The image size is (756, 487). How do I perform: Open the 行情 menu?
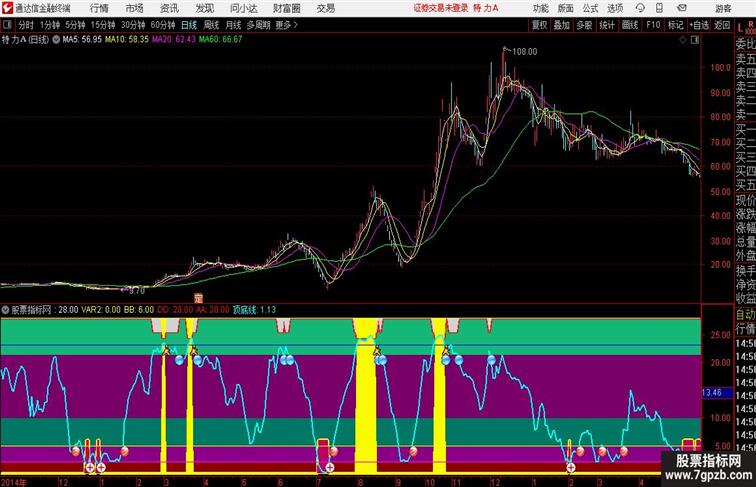[99, 8]
